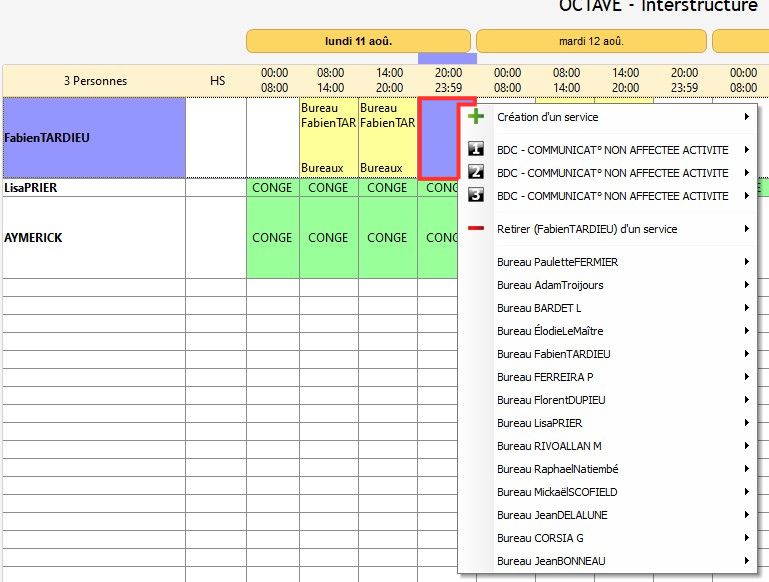Viewport: 769px width, 582px height.
Task: Click LisaPRIER's CONGE cell under 00:00-08:00 Monday
Action: tap(272, 188)
